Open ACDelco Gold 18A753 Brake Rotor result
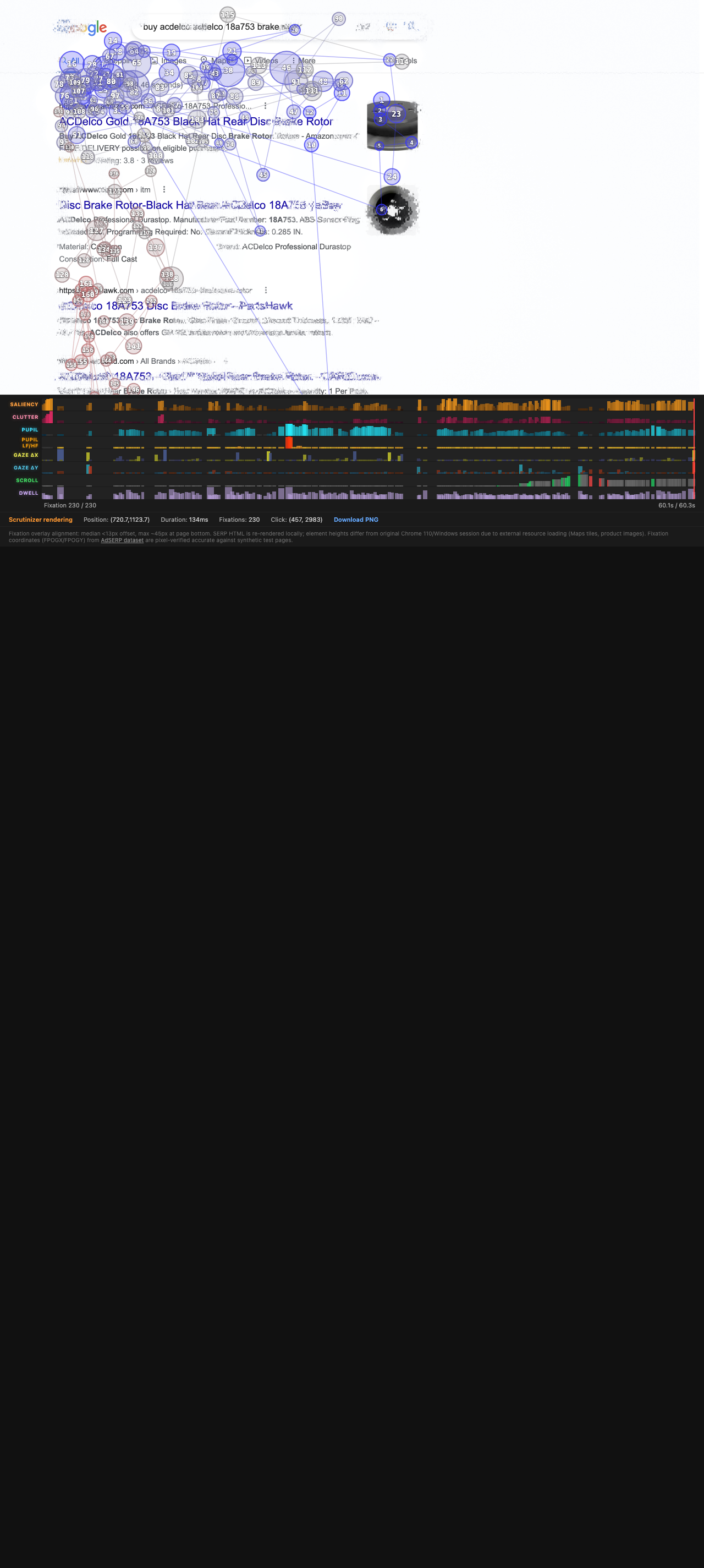This screenshot has height=1568, width=704. (x=196, y=122)
